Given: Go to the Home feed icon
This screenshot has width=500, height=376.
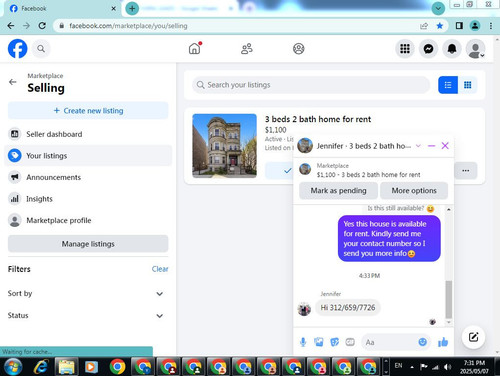Looking at the screenshot, I should tap(195, 49).
